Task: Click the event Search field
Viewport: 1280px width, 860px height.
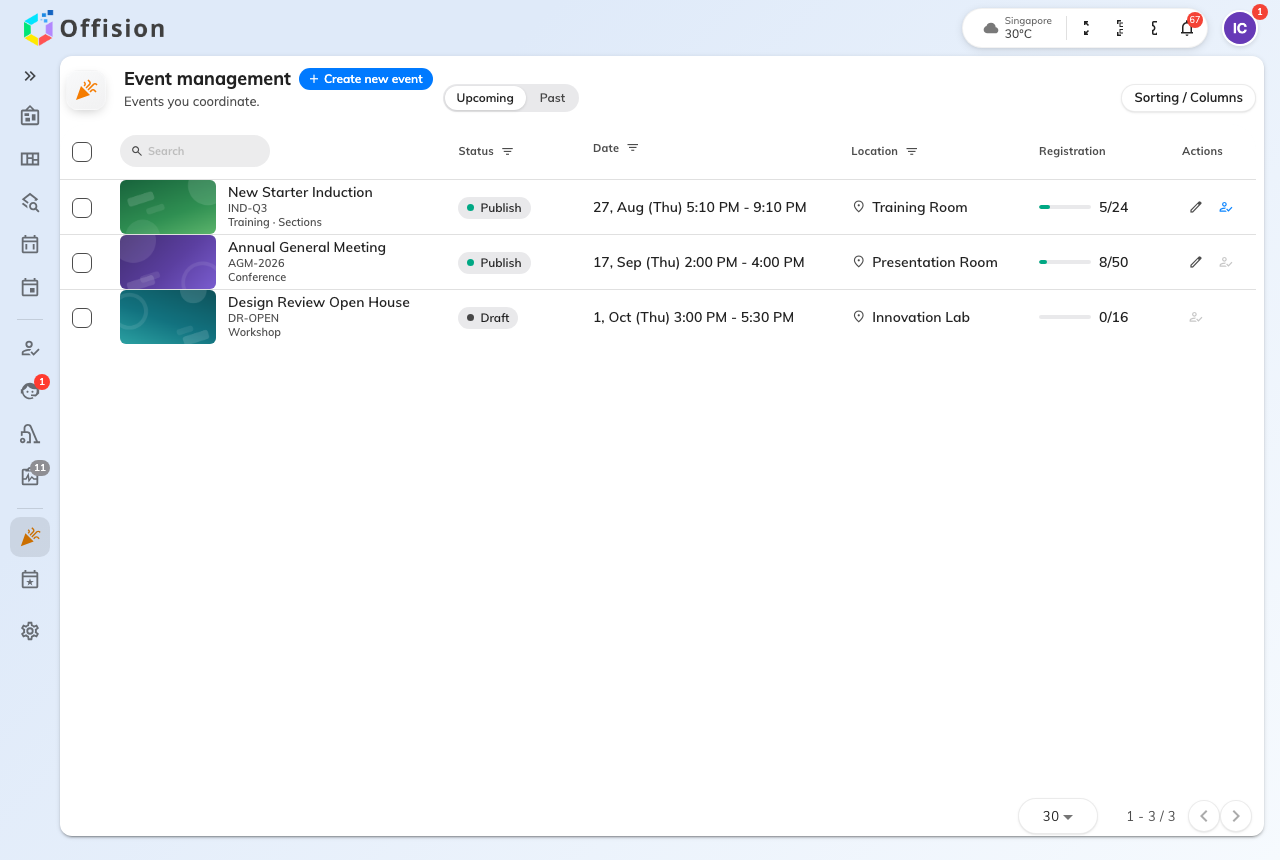Action: [x=195, y=151]
